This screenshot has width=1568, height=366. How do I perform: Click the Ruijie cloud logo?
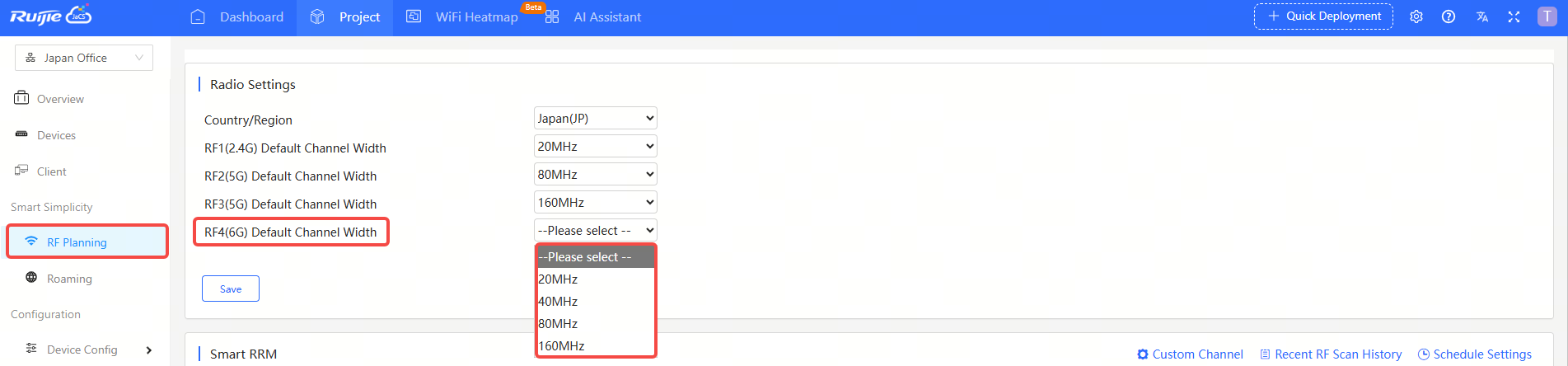pyautogui.click(x=50, y=16)
